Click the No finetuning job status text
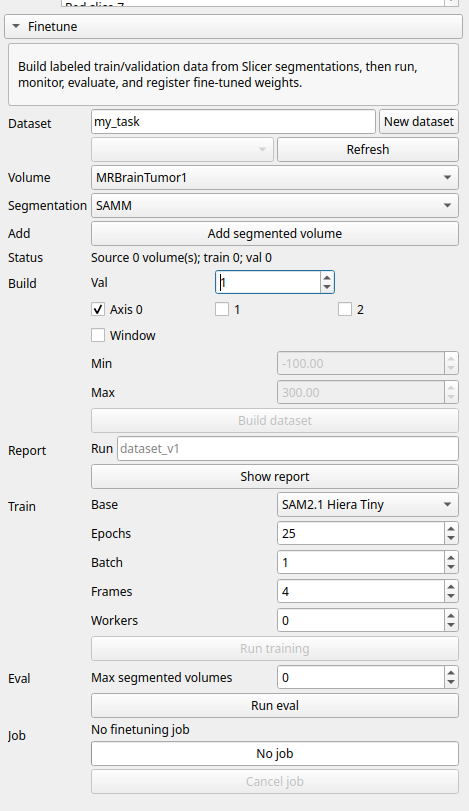 click(140, 730)
